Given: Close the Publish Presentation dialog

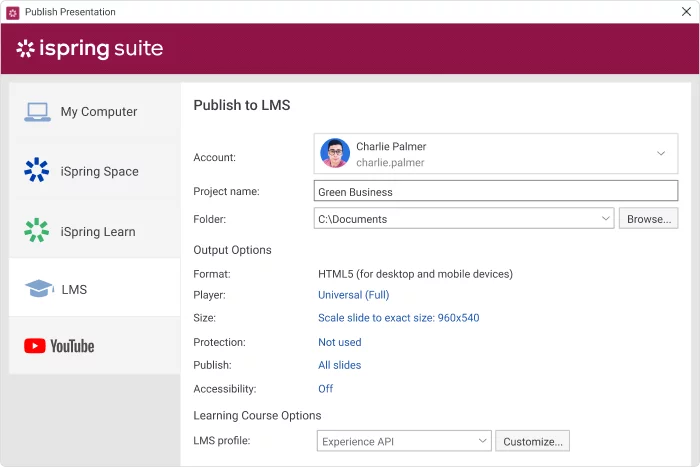Looking at the screenshot, I should point(686,12).
